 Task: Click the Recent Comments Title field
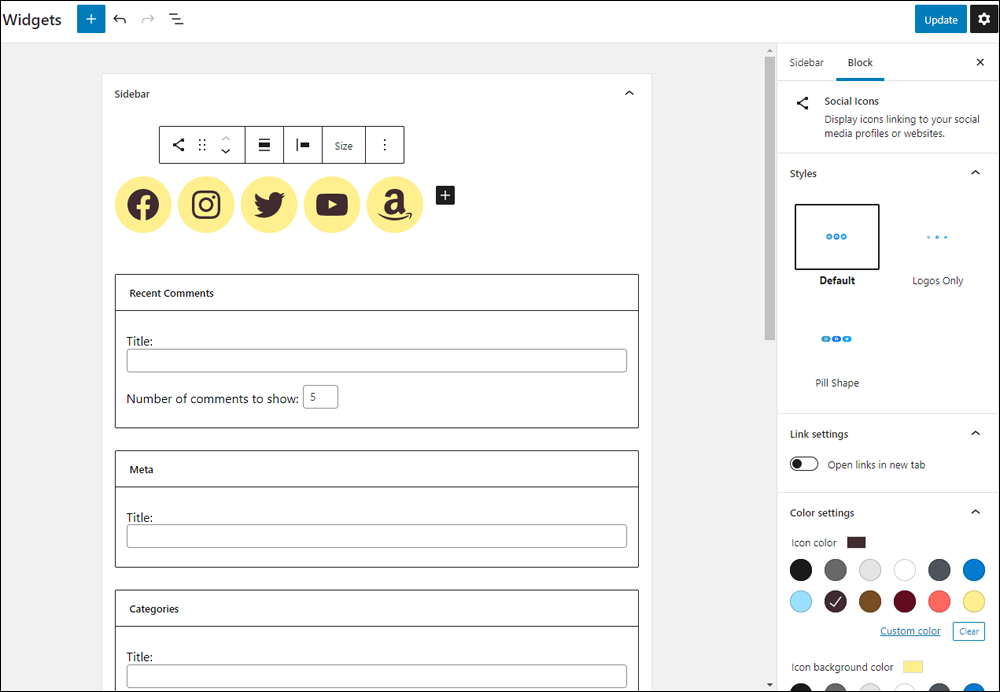[x=376, y=360]
